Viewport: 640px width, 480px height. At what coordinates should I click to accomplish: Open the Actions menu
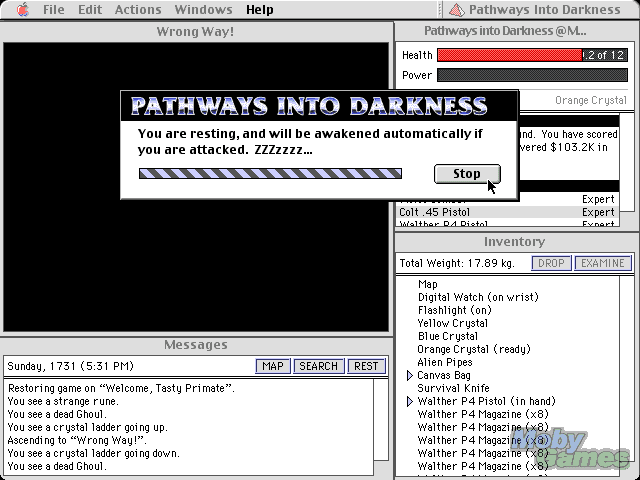coord(138,9)
